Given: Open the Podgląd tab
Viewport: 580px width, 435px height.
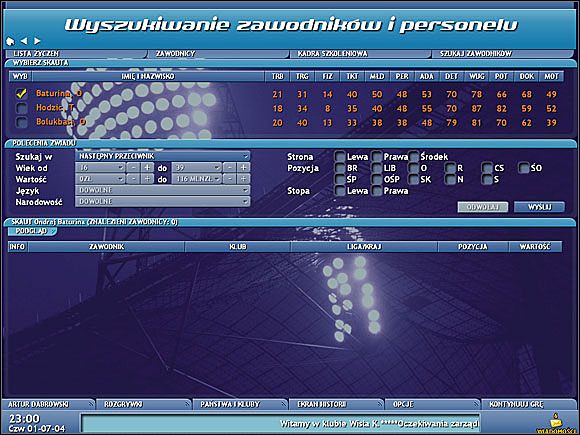Looking at the screenshot, I should tap(32, 231).
